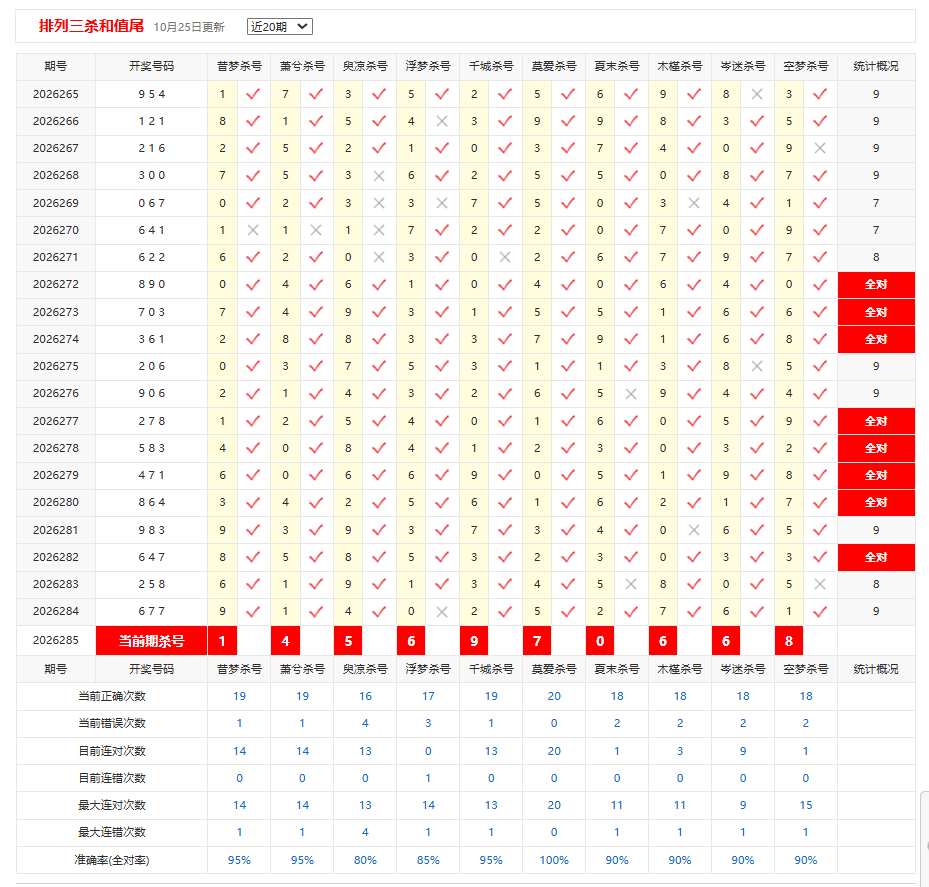The image size is (929, 887).
Task: Select period number 2026285
Action: point(56,641)
